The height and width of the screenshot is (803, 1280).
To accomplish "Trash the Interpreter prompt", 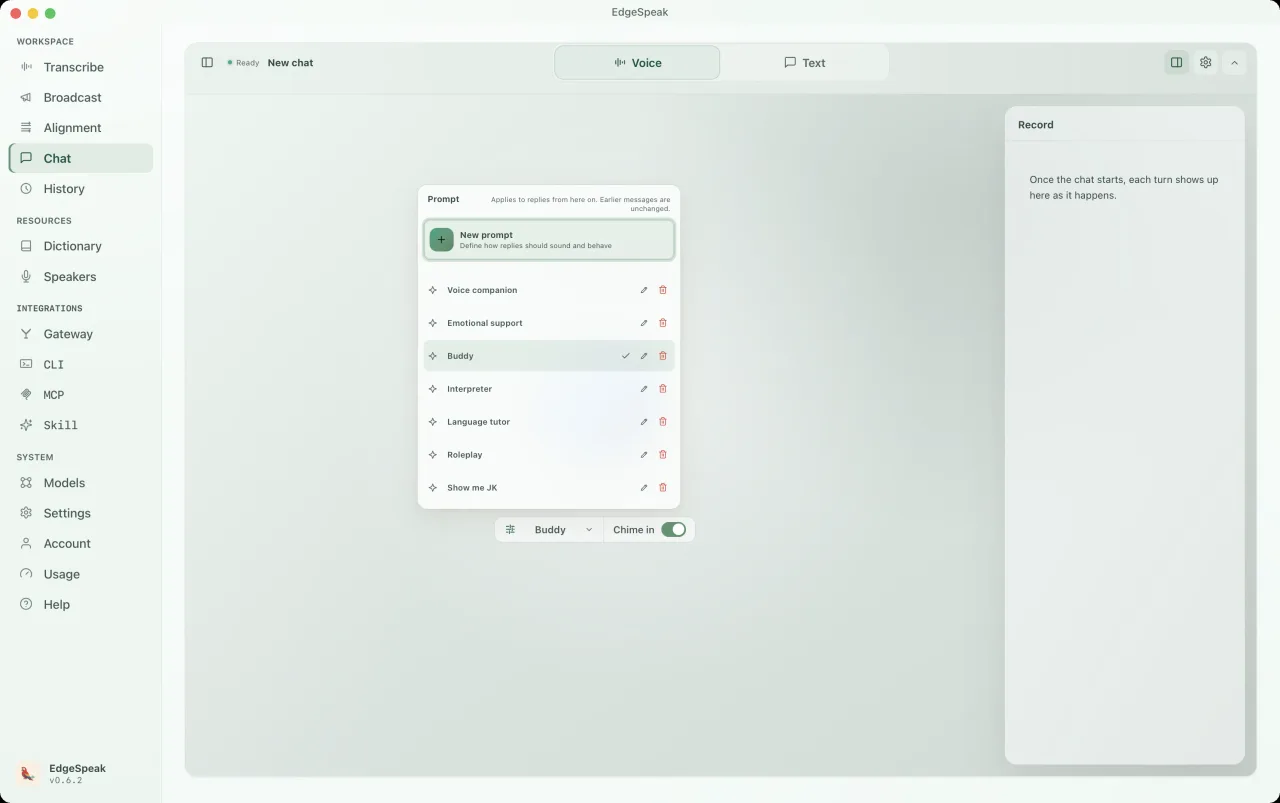I will pos(663,389).
